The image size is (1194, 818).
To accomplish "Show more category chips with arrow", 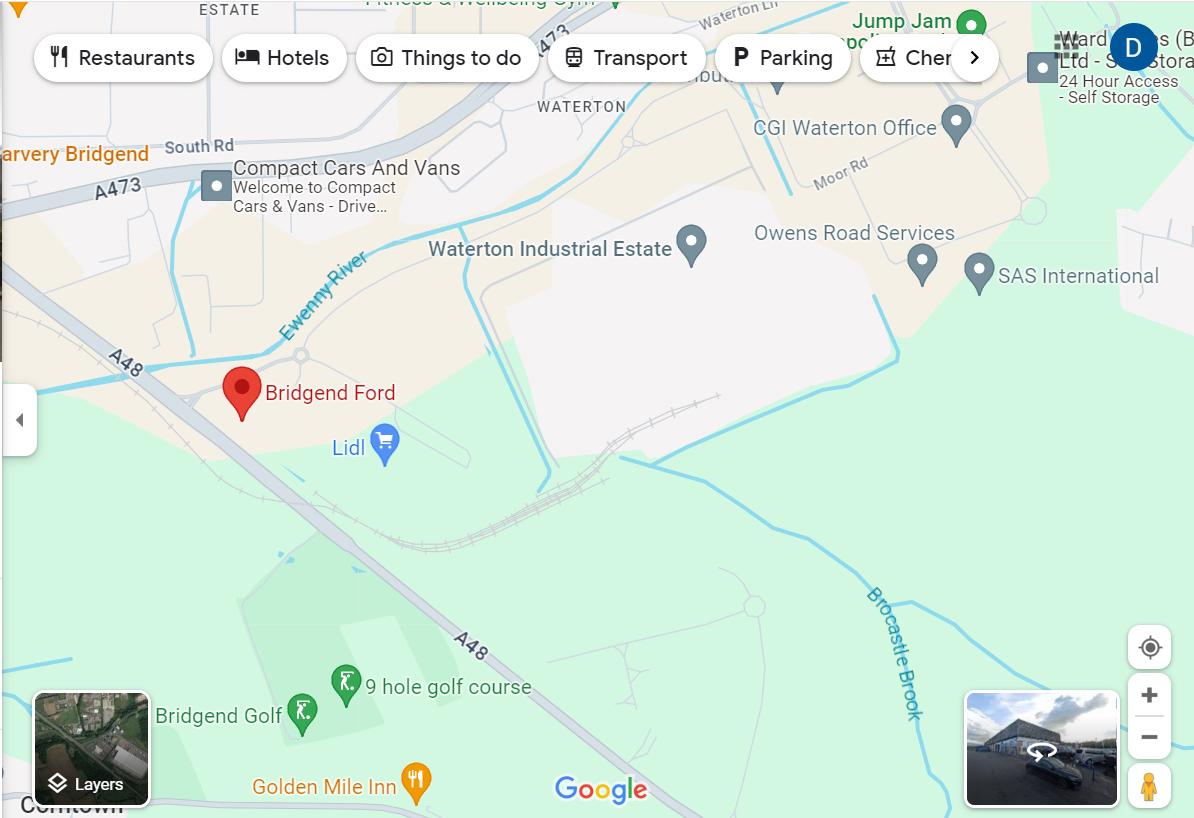I will pos(974,58).
